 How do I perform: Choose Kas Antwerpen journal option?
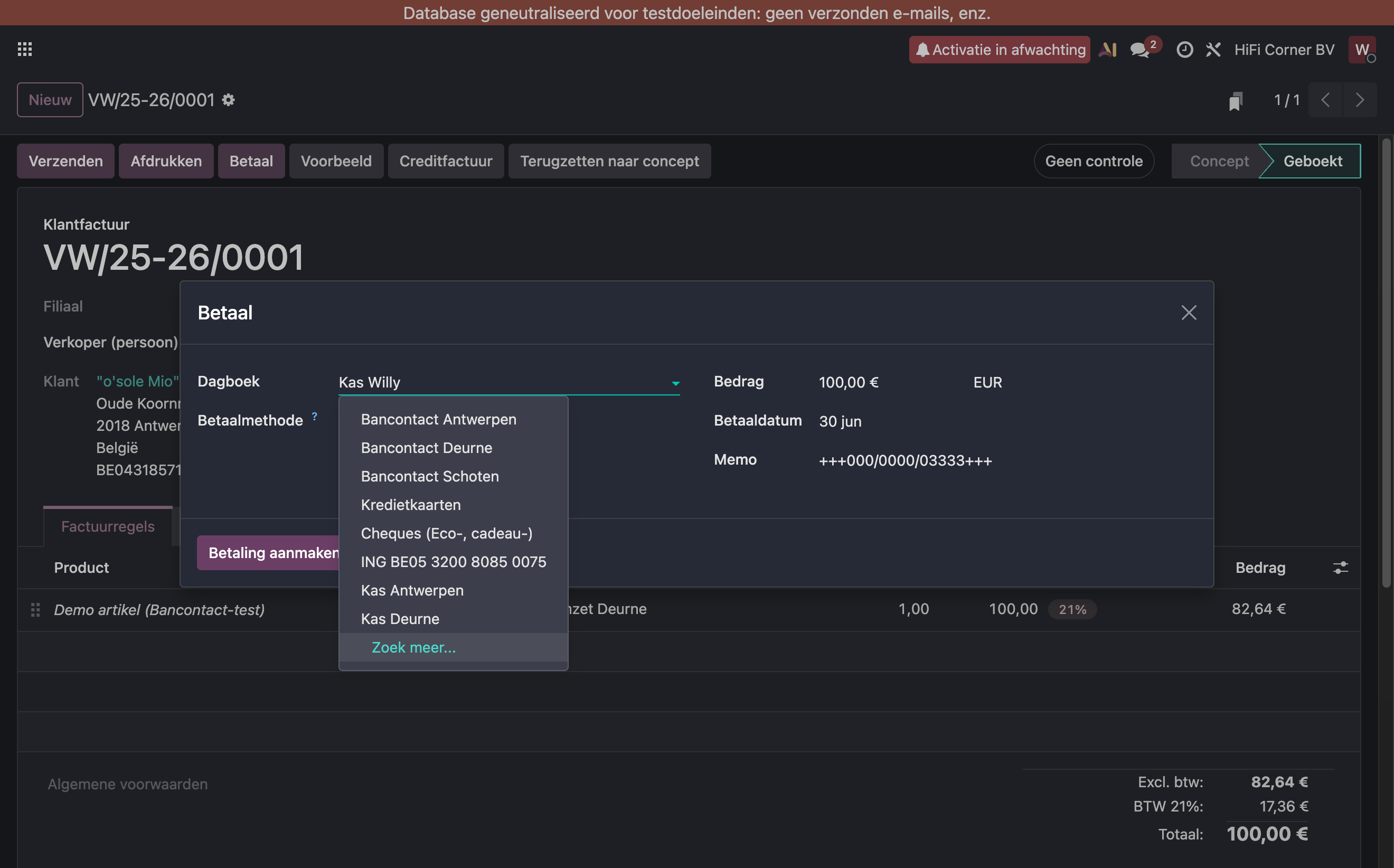[453, 591]
